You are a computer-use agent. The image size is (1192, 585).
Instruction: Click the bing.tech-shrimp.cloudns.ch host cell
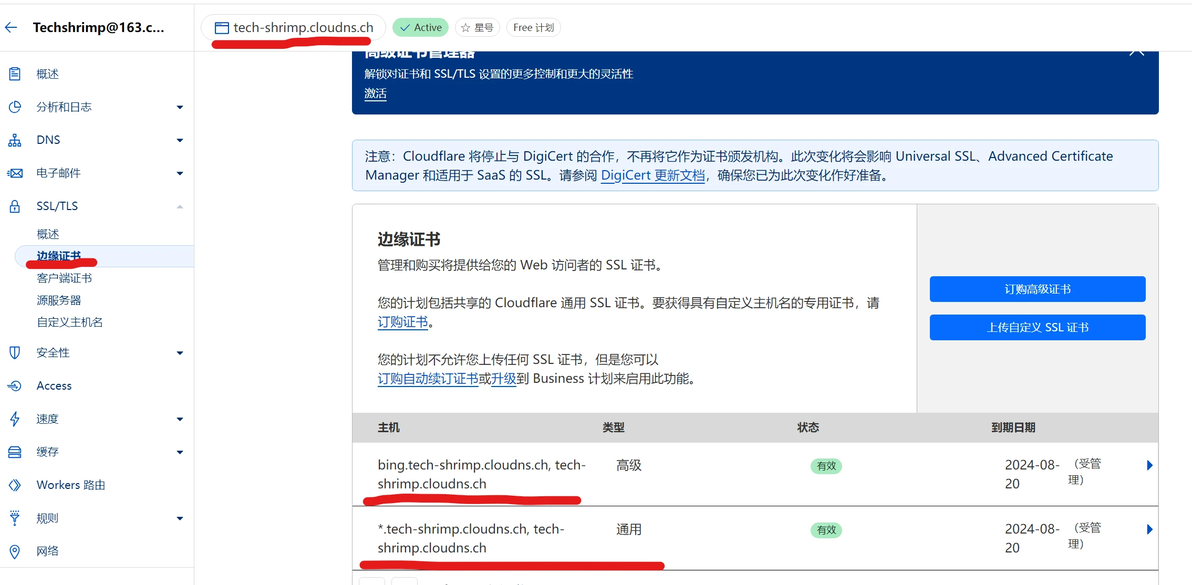481,474
